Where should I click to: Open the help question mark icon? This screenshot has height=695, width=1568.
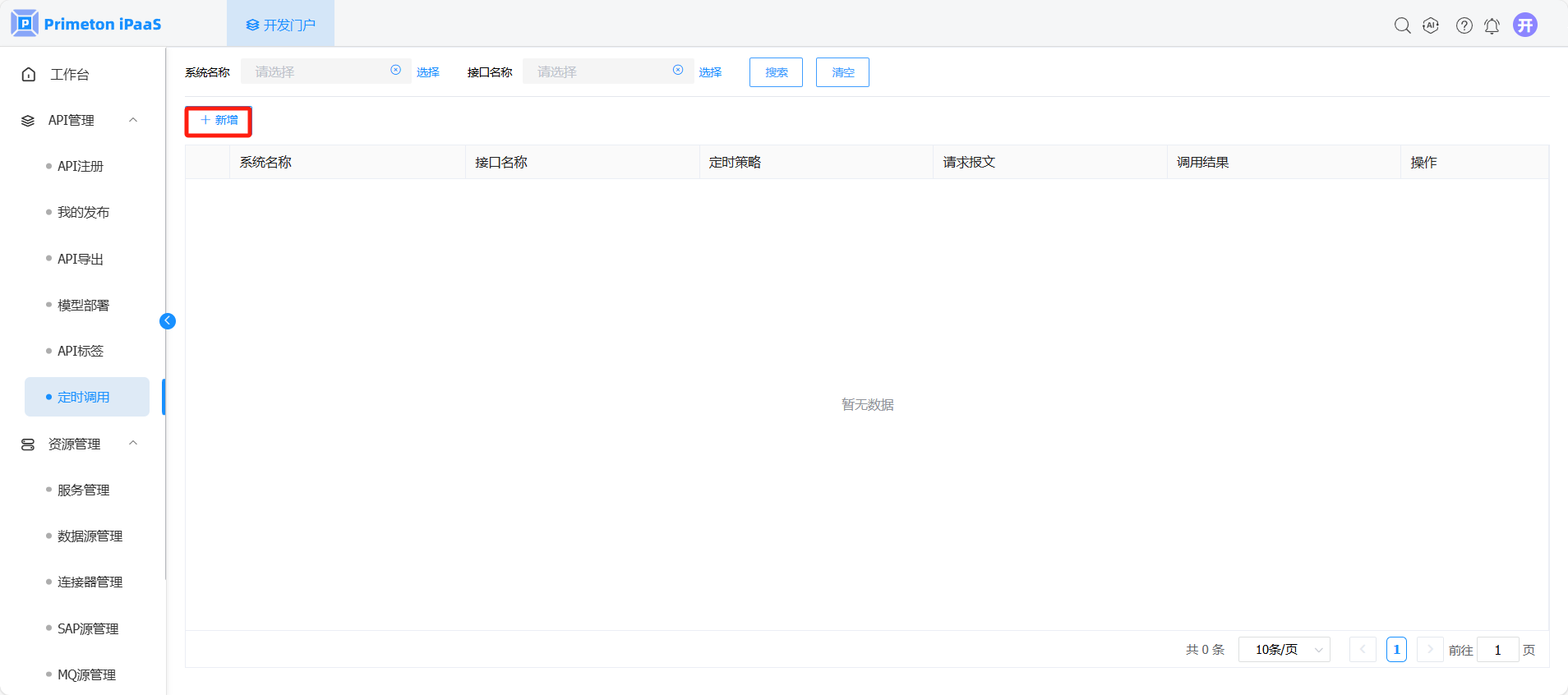click(x=1464, y=25)
